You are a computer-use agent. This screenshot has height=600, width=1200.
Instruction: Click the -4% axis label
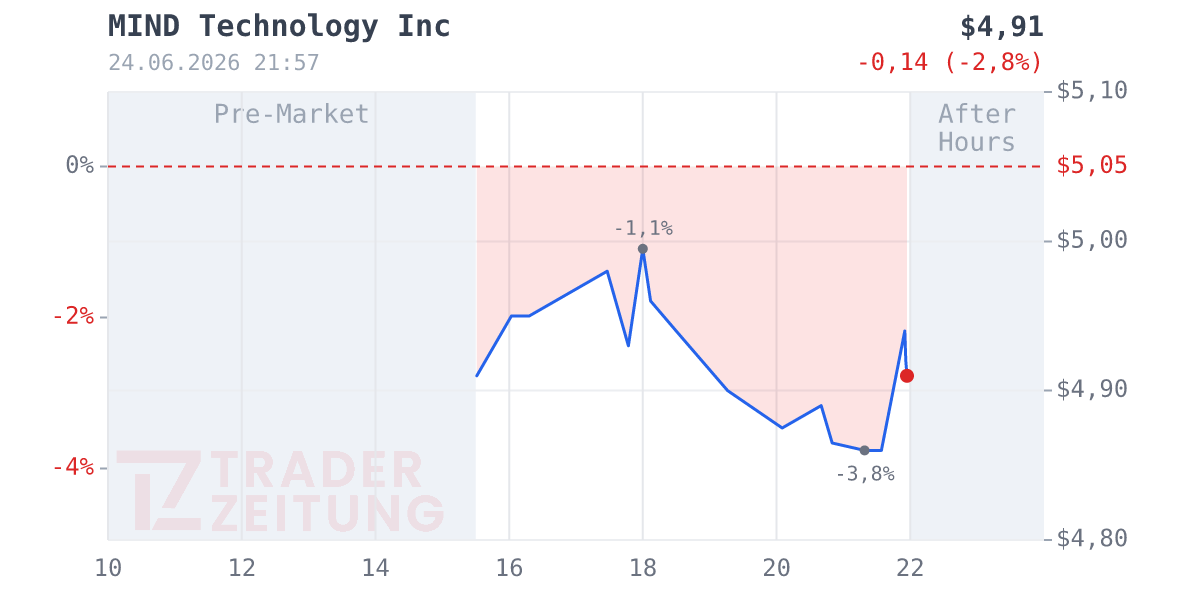[x=73, y=467]
